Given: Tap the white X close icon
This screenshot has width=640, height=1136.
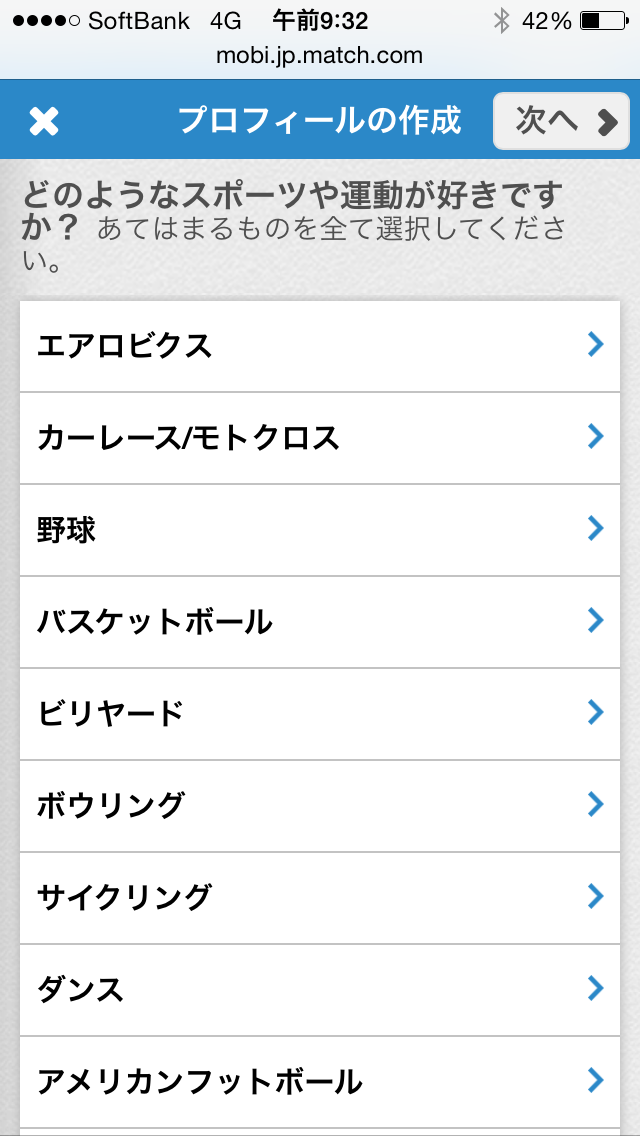Looking at the screenshot, I should 44,121.
